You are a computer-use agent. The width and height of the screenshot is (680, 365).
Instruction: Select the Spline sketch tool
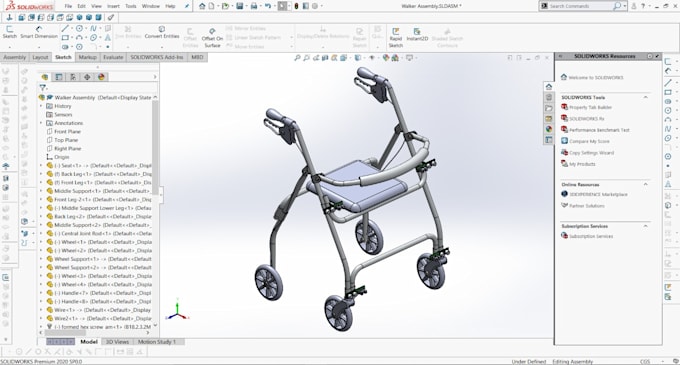point(93,29)
